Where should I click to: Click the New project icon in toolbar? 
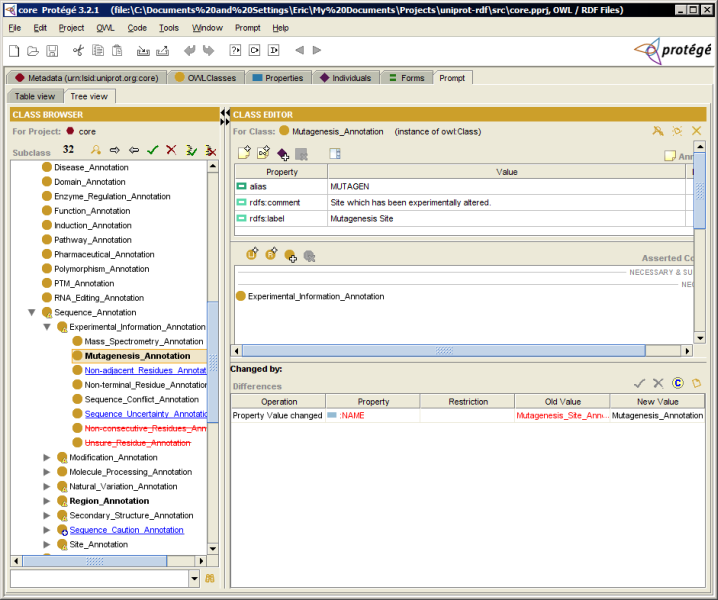(14, 50)
